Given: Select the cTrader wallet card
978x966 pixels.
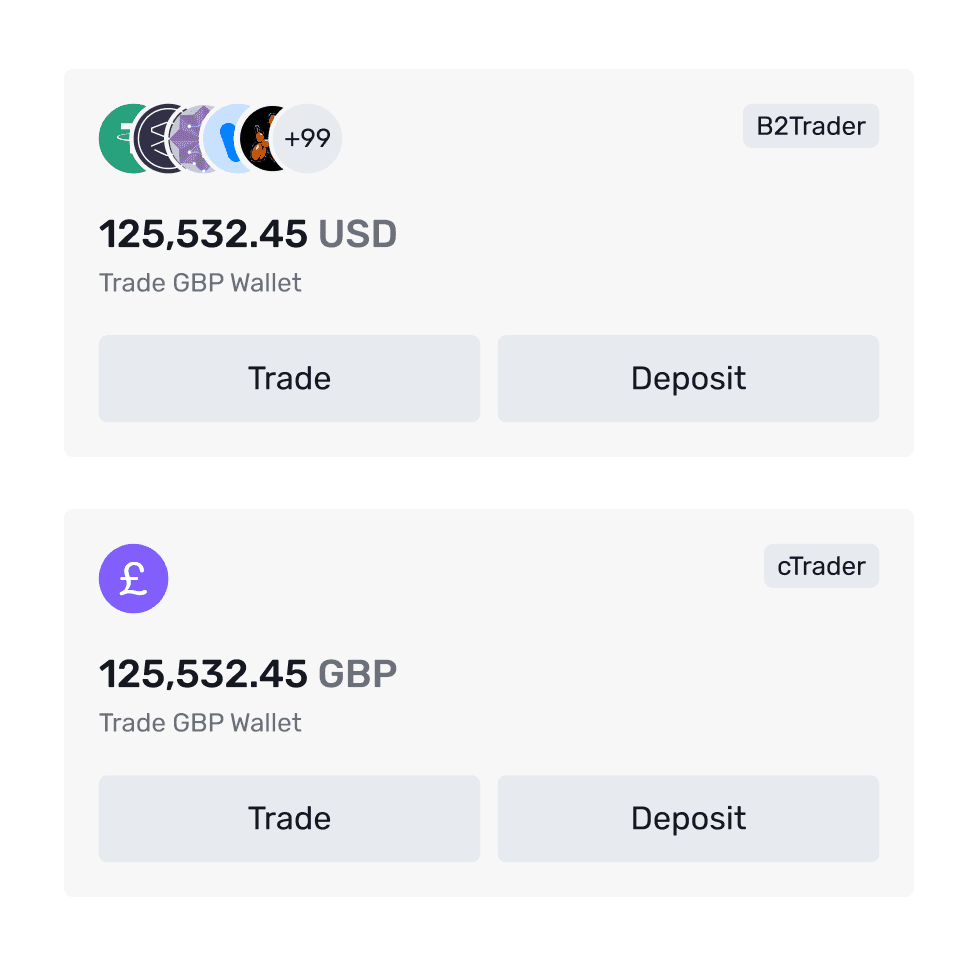Looking at the screenshot, I should (489, 700).
